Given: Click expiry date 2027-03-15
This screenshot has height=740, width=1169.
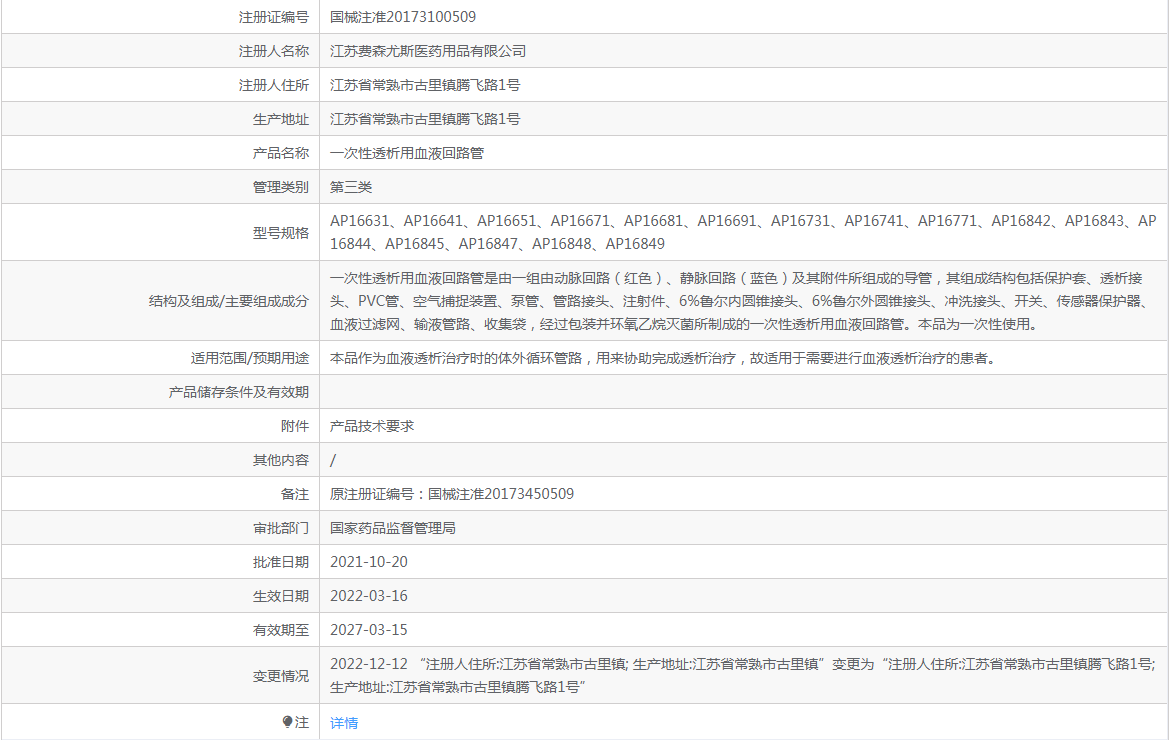Looking at the screenshot, I should 369,630.
